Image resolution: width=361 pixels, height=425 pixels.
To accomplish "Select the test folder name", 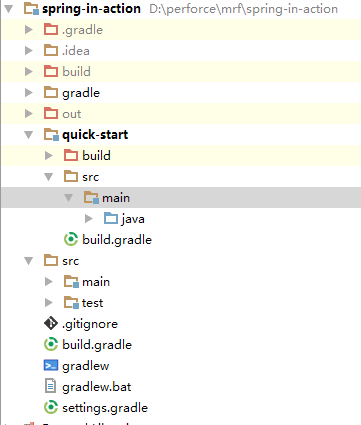I will coord(92,303).
